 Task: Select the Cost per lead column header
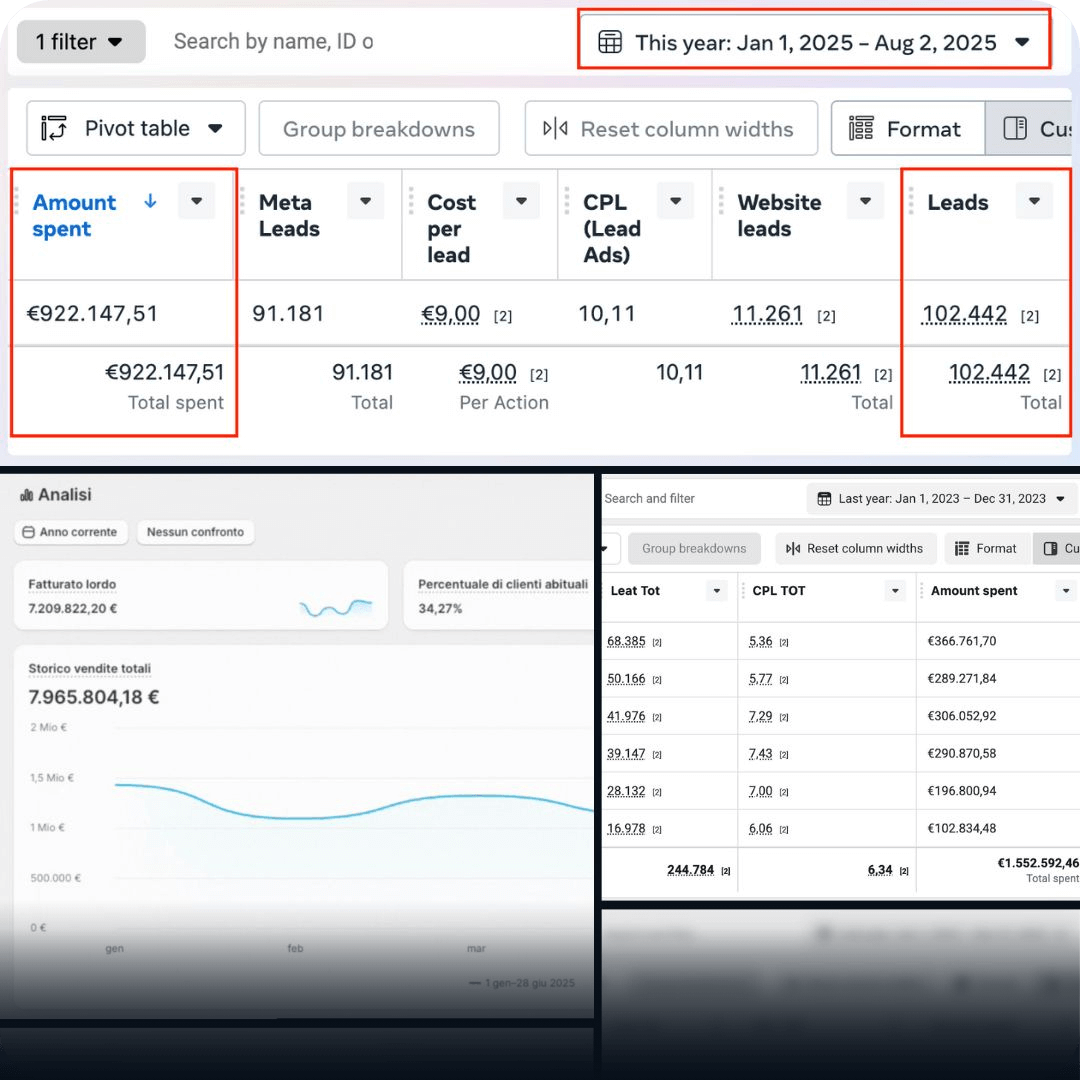tap(451, 228)
